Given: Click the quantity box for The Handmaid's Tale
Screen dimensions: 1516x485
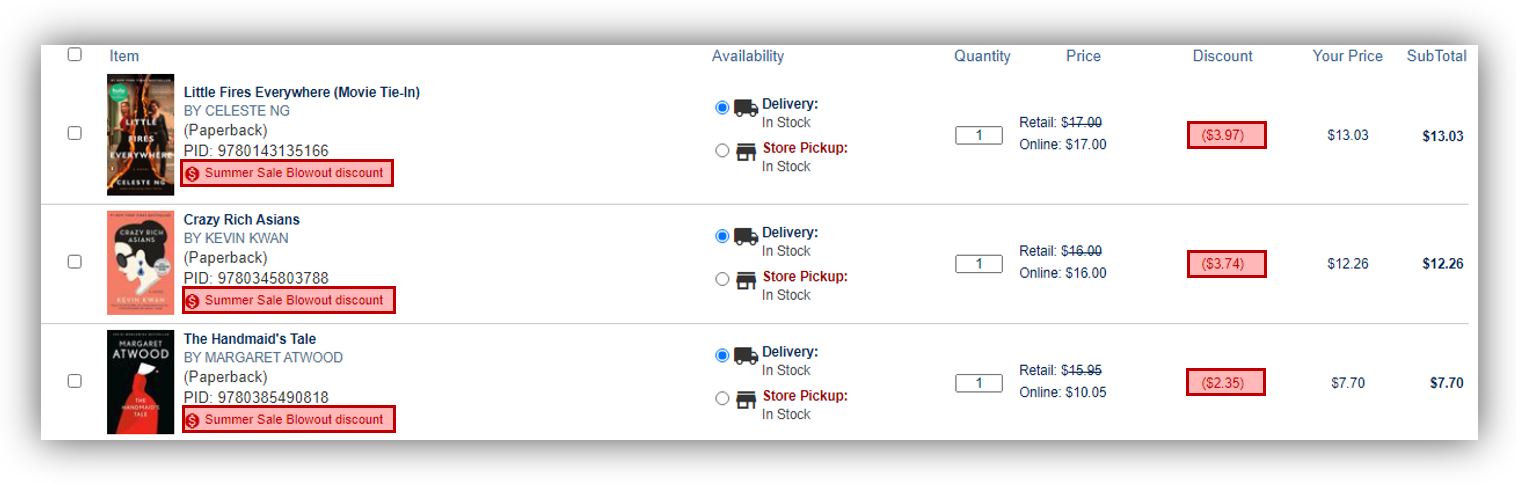Looking at the screenshot, I should [979, 383].
